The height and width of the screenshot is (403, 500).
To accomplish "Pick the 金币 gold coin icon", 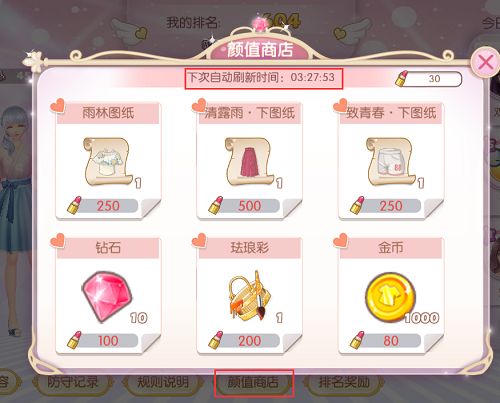I will click(390, 297).
